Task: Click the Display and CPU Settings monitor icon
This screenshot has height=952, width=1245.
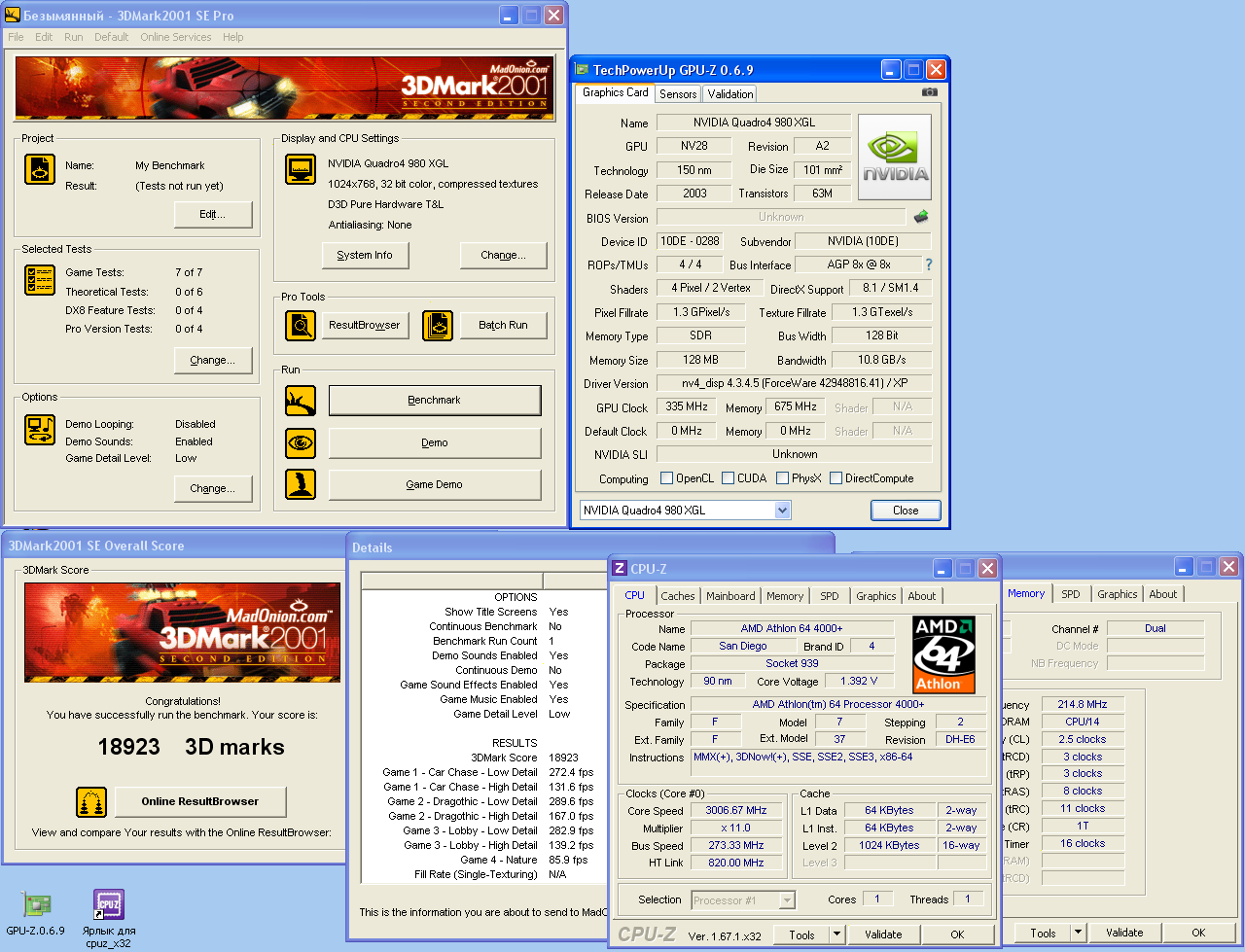Action: 301,169
